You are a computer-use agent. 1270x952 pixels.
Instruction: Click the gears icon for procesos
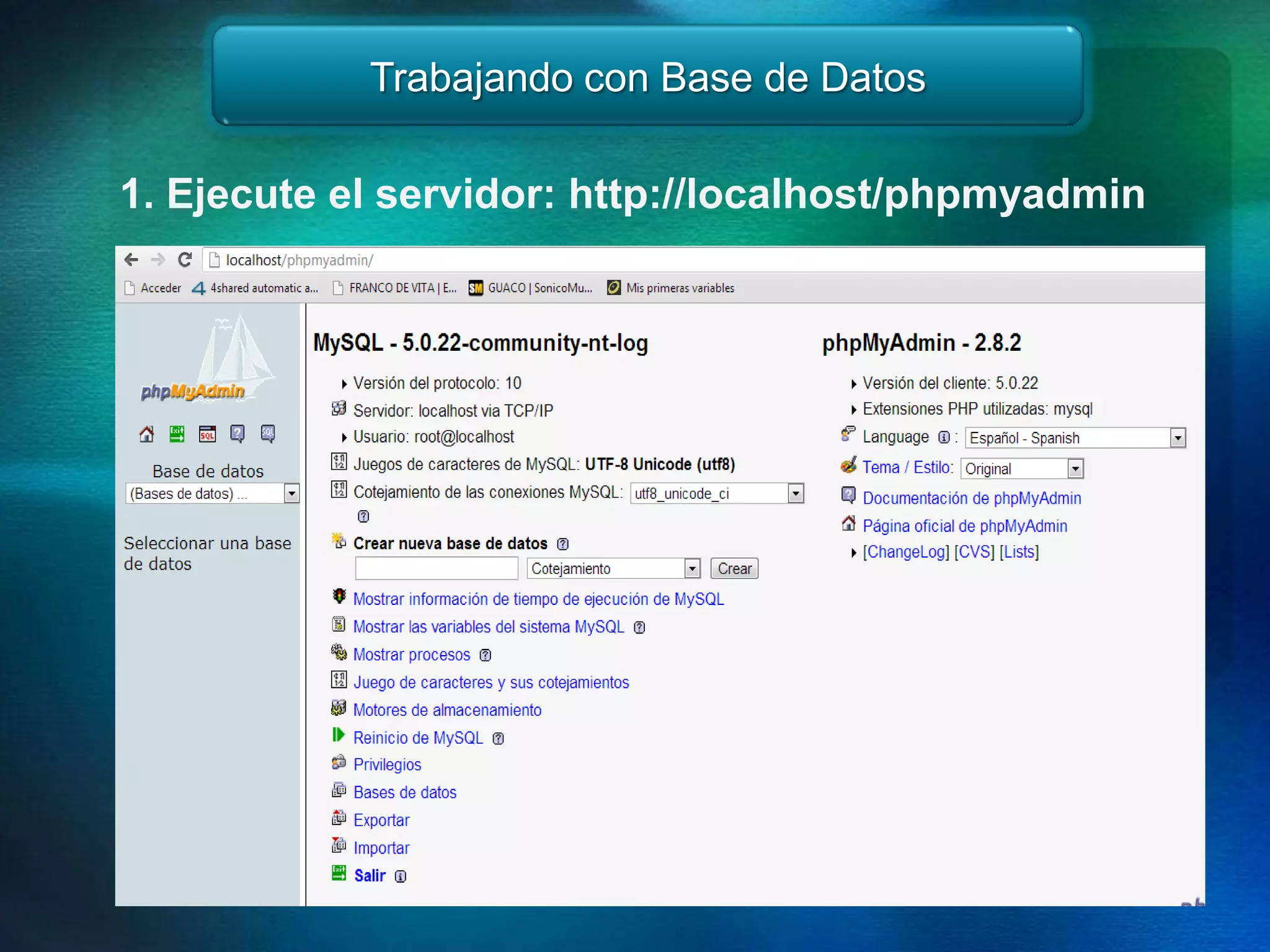[339, 652]
